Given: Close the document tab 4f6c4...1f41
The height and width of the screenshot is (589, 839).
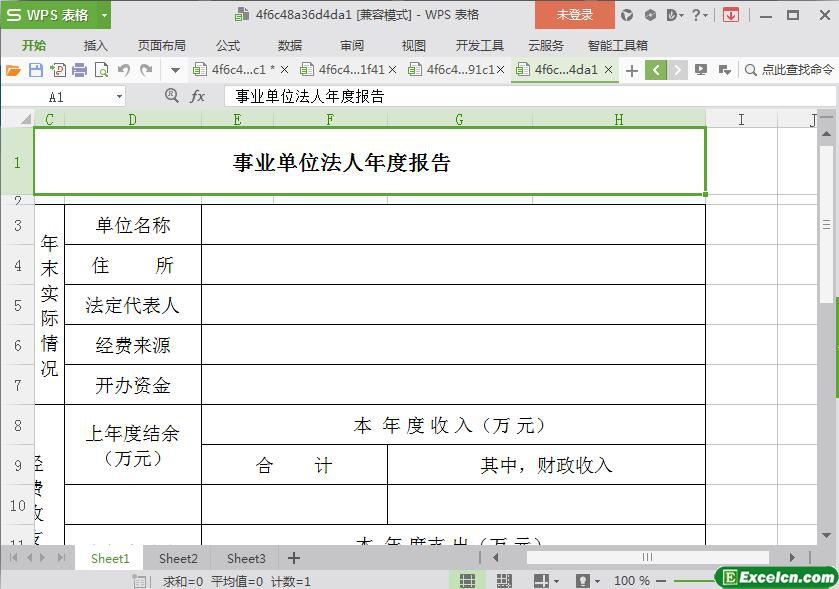Looking at the screenshot, I should click(x=392, y=70).
